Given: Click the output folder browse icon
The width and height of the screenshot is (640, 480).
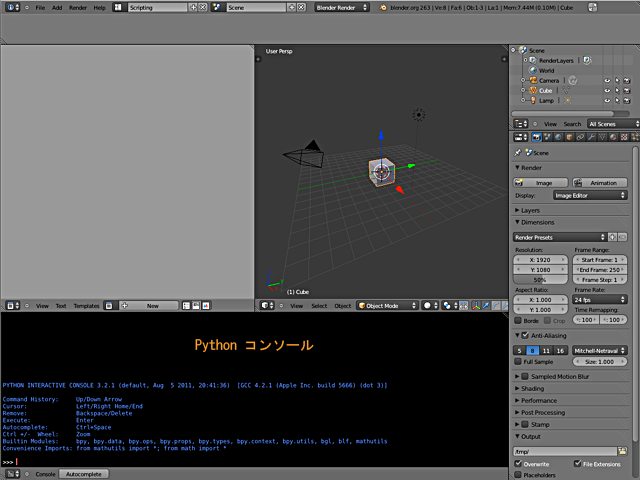Looking at the screenshot, I should click(621, 451).
